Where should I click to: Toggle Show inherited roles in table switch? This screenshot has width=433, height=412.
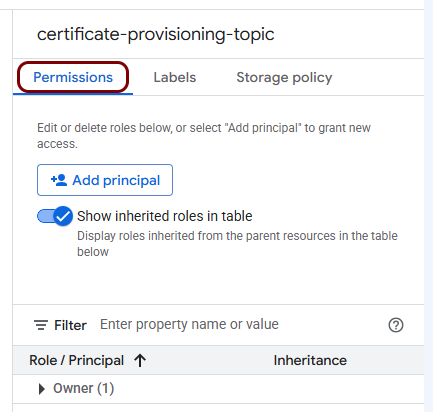pyautogui.click(x=55, y=216)
